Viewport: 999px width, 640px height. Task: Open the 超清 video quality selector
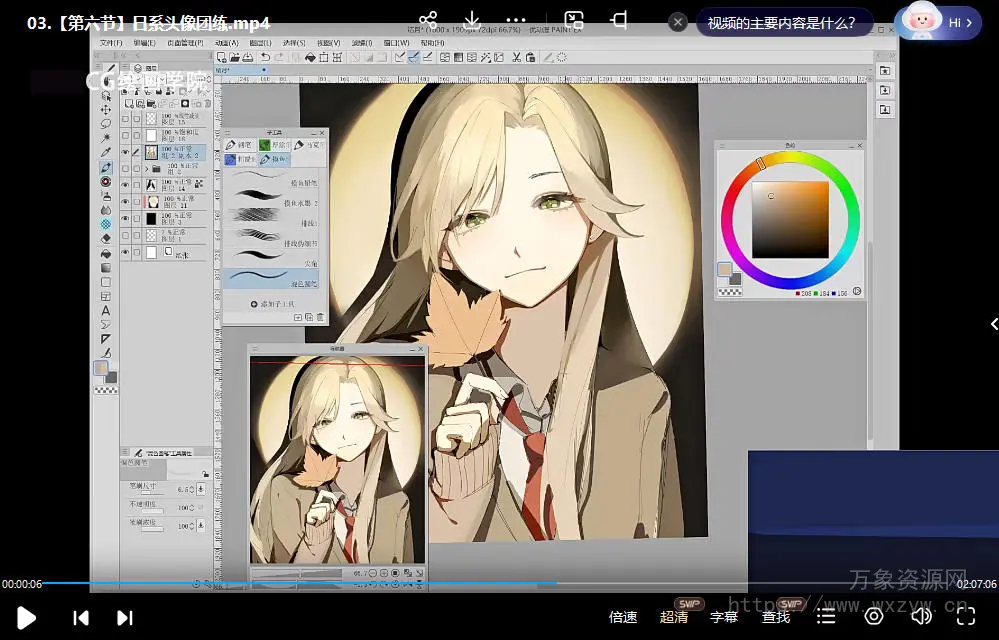point(674,617)
